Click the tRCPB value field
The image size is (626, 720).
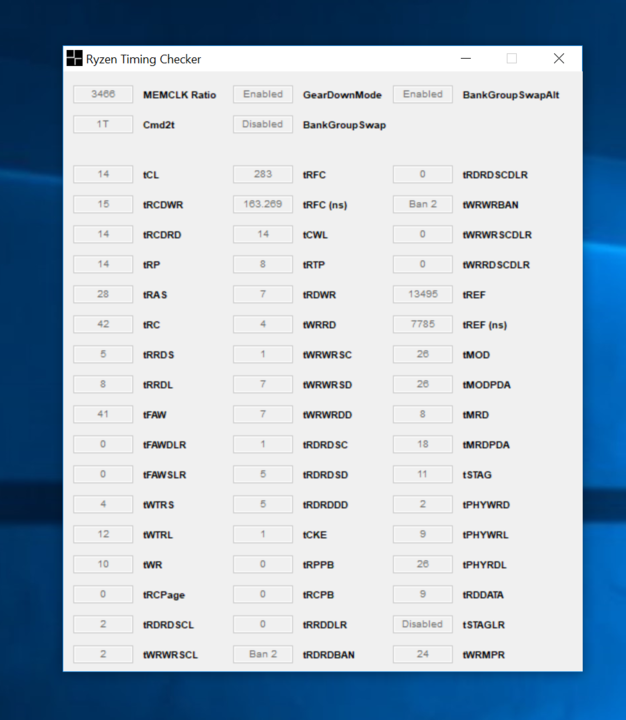coord(263,594)
